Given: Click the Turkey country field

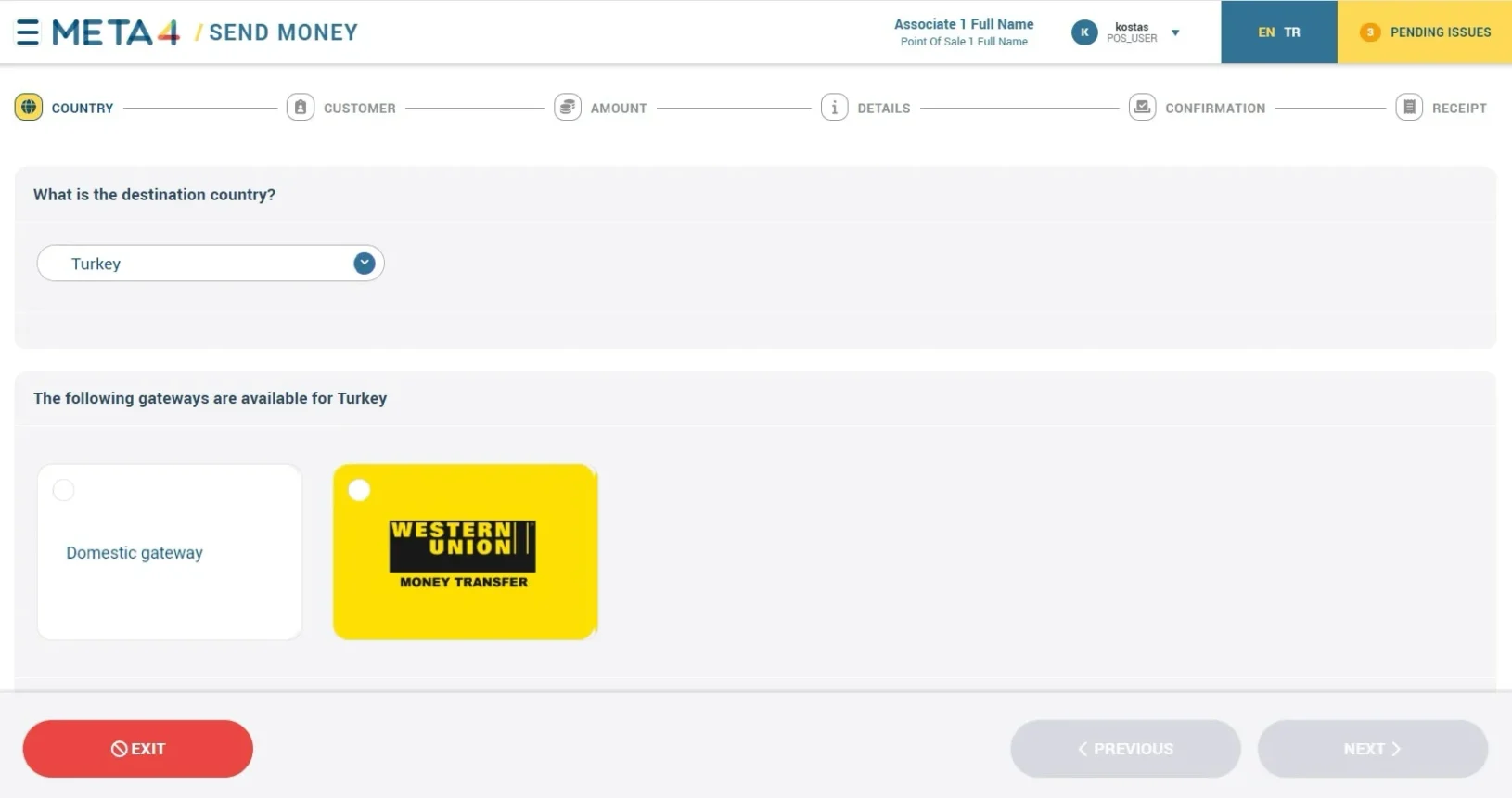Looking at the screenshot, I should tap(211, 264).
